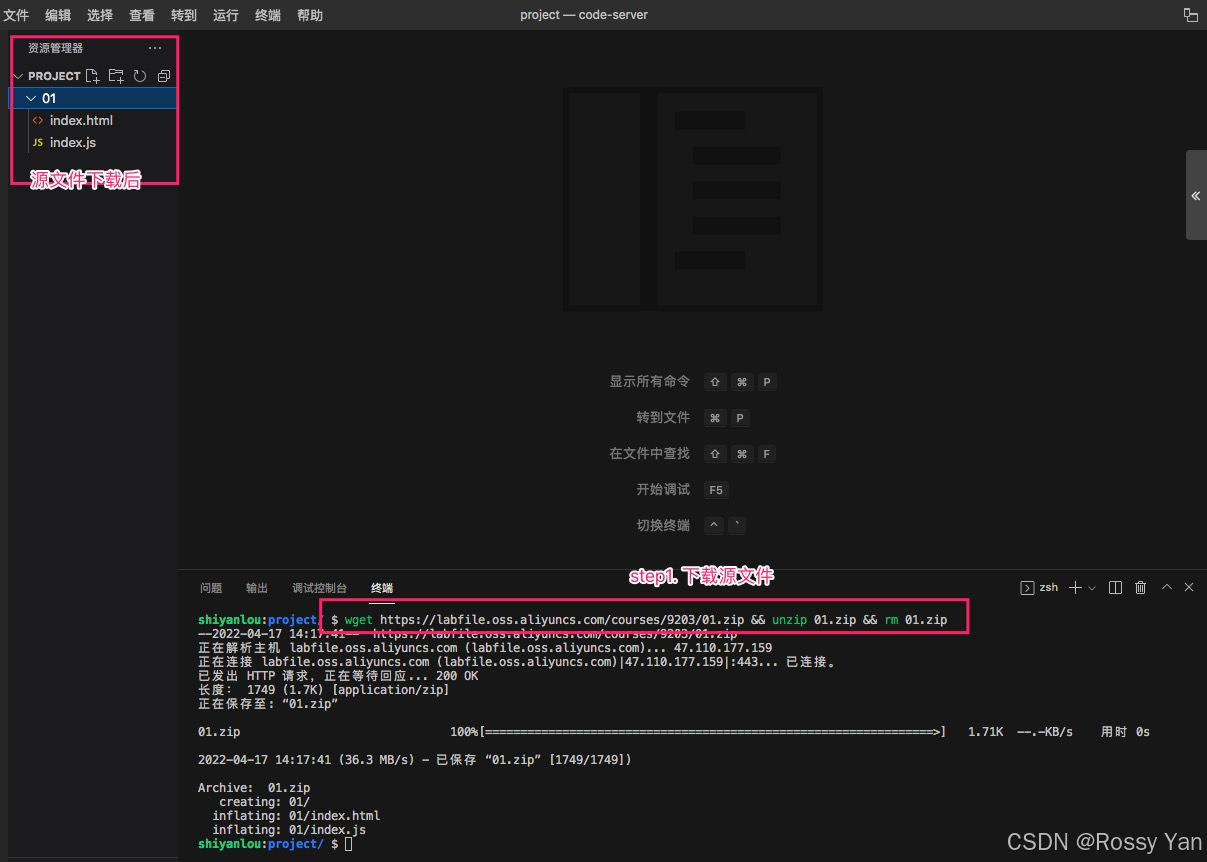Click the 开始调试 hint text
This screenshot has width=1207, height=862.
(x=663, y=489)
